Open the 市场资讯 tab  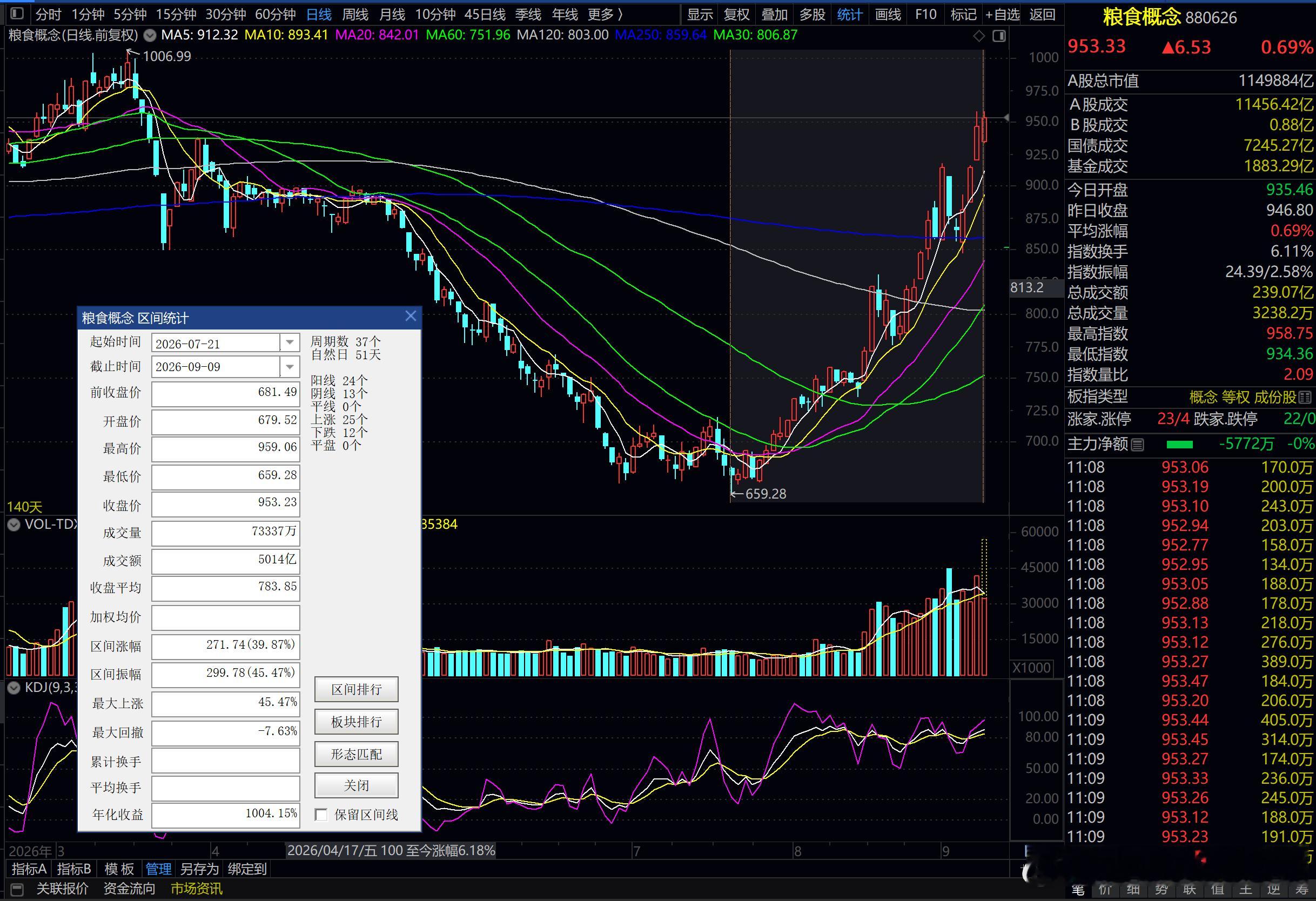197,889
